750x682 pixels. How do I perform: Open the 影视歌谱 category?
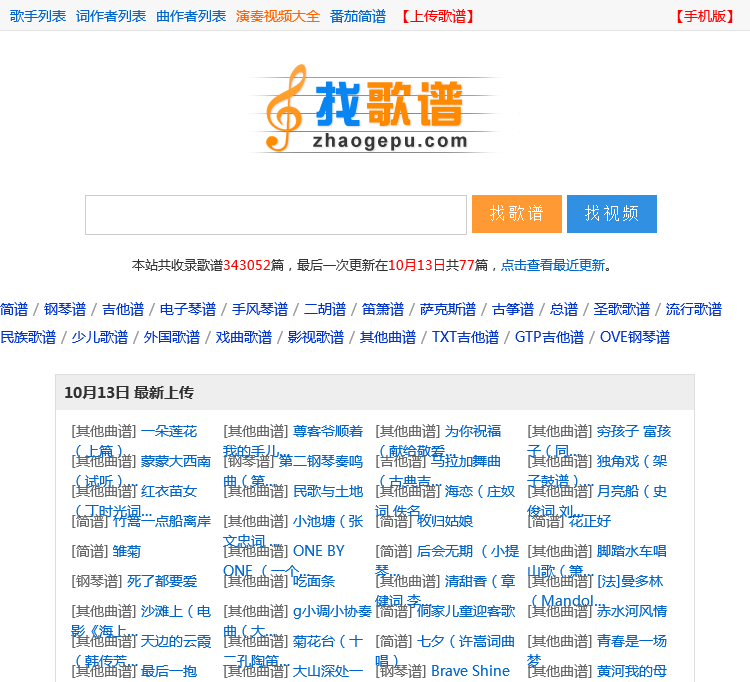point(316,337)
